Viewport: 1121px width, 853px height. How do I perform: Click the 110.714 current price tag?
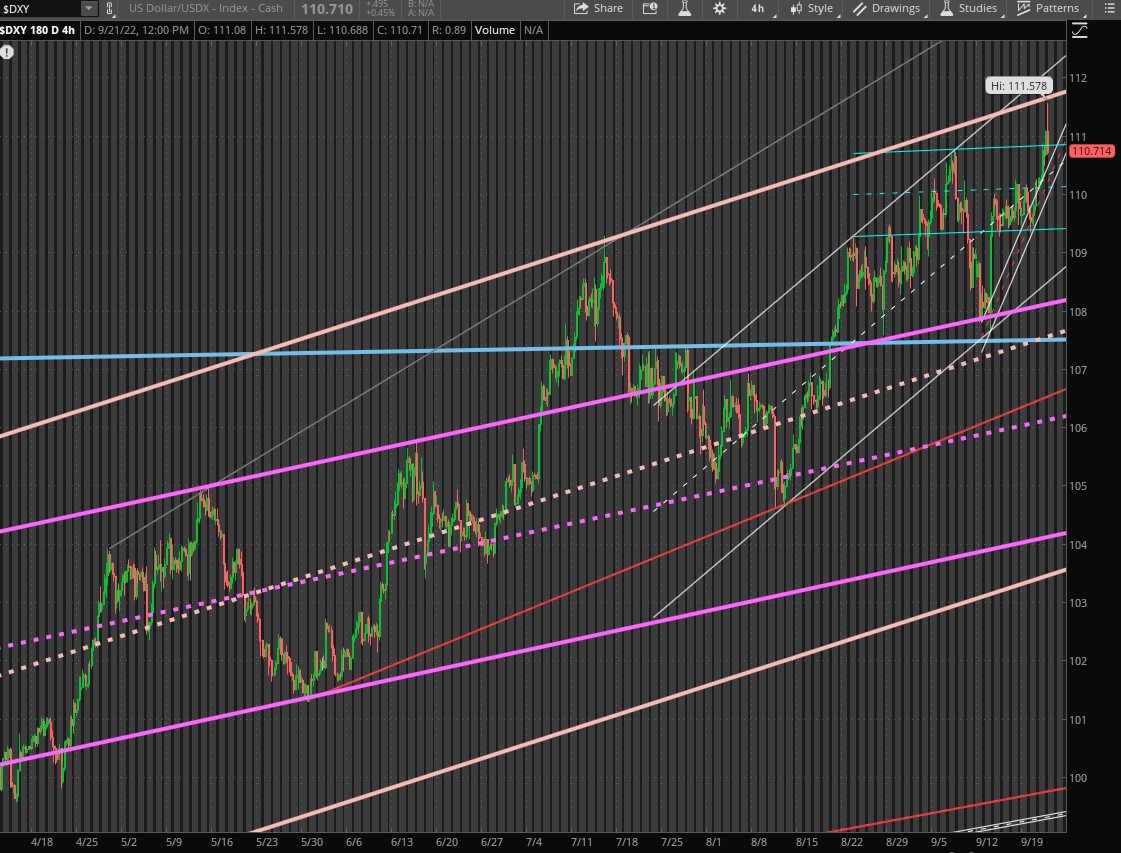[x=1092, y=151]
